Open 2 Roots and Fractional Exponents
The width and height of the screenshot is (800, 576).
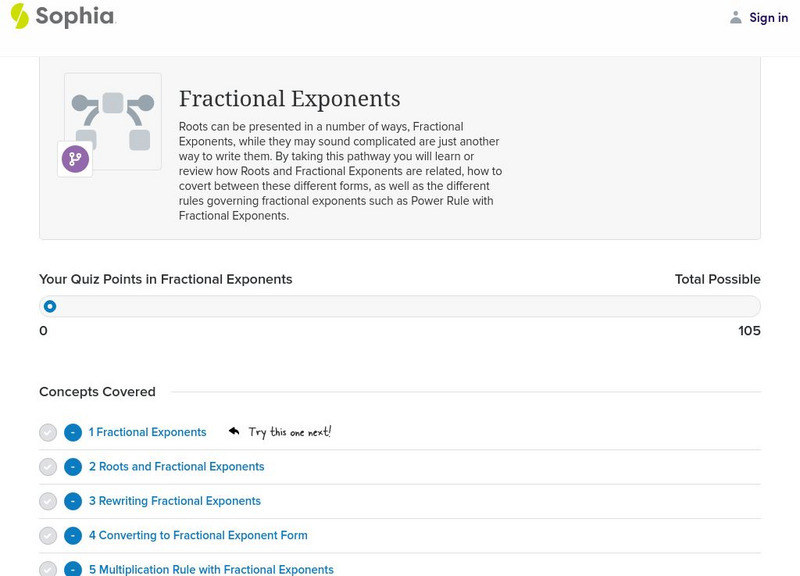pyautogui.click(x=177, y=467)
